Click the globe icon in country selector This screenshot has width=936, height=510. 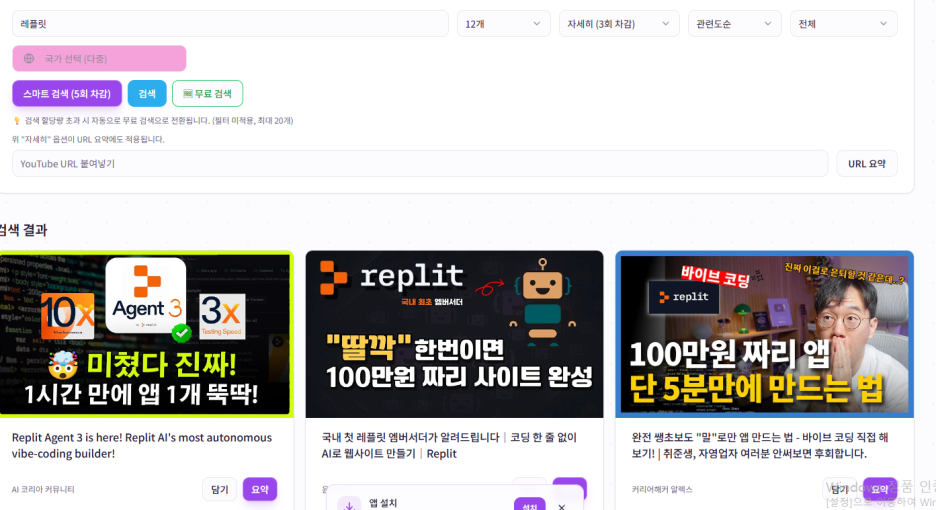(29, 59)
